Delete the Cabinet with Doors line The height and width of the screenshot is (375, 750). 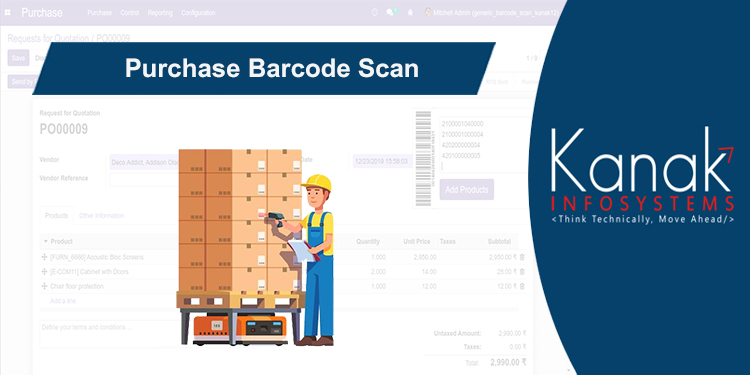coord(522,272)
